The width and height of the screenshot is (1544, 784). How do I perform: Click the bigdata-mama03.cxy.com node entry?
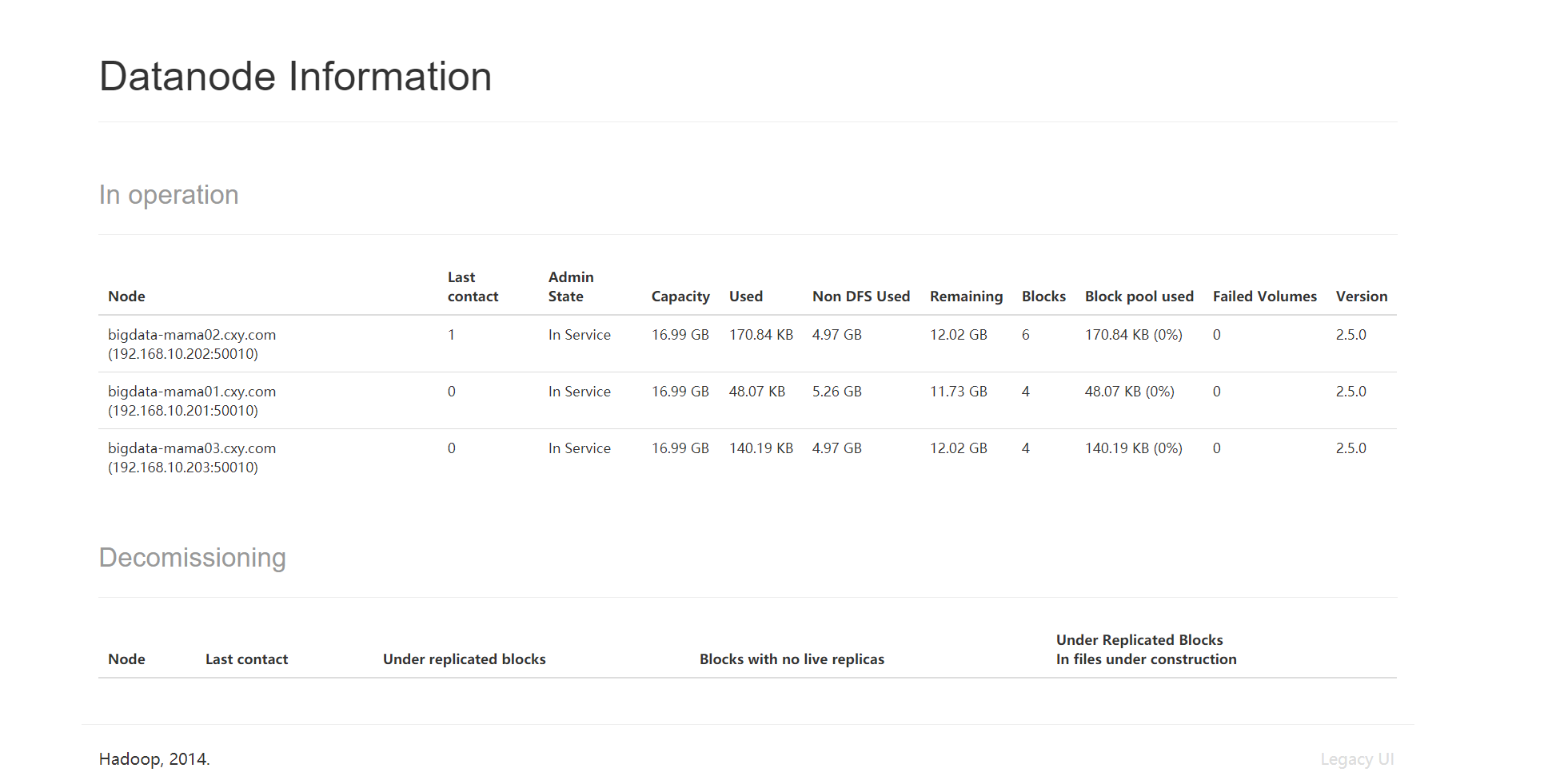pos(192,448)
